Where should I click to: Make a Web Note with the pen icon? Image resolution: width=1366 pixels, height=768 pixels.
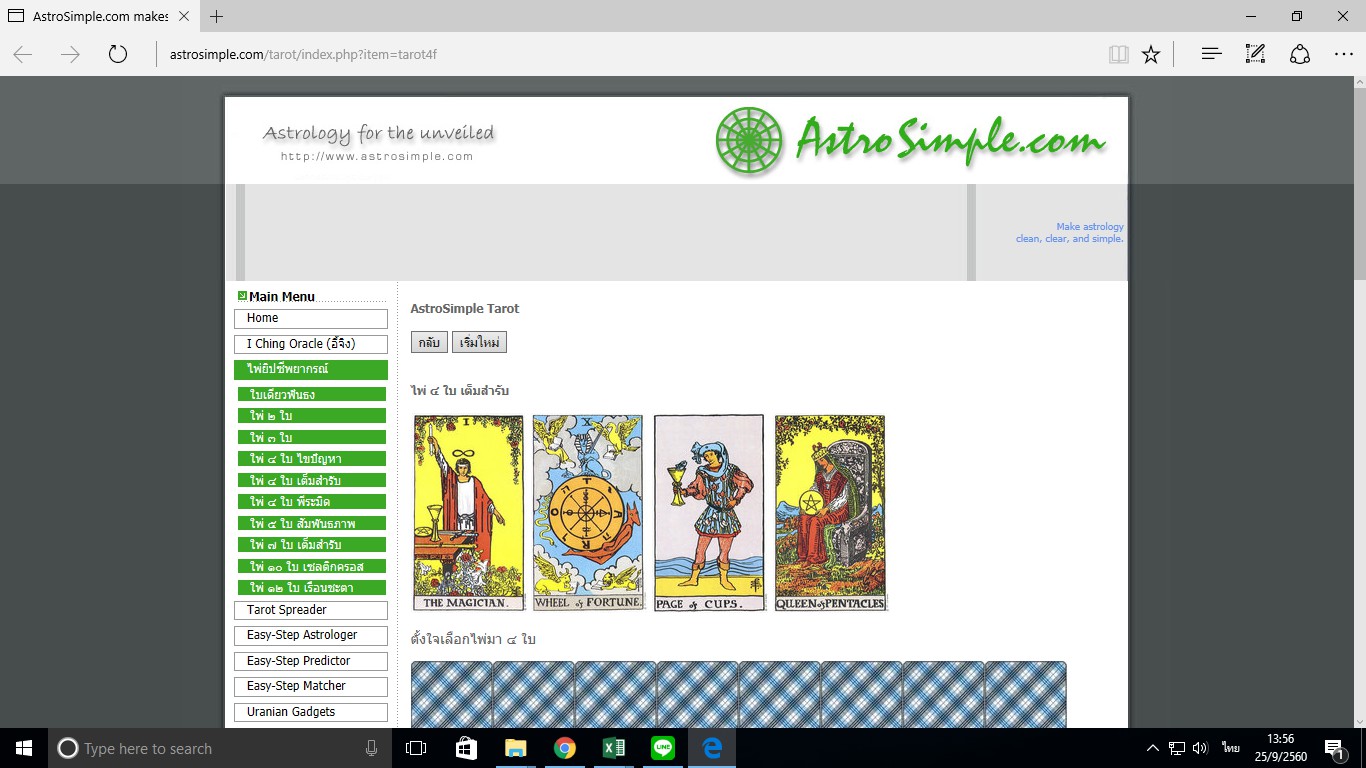(x=1255, y=54)
